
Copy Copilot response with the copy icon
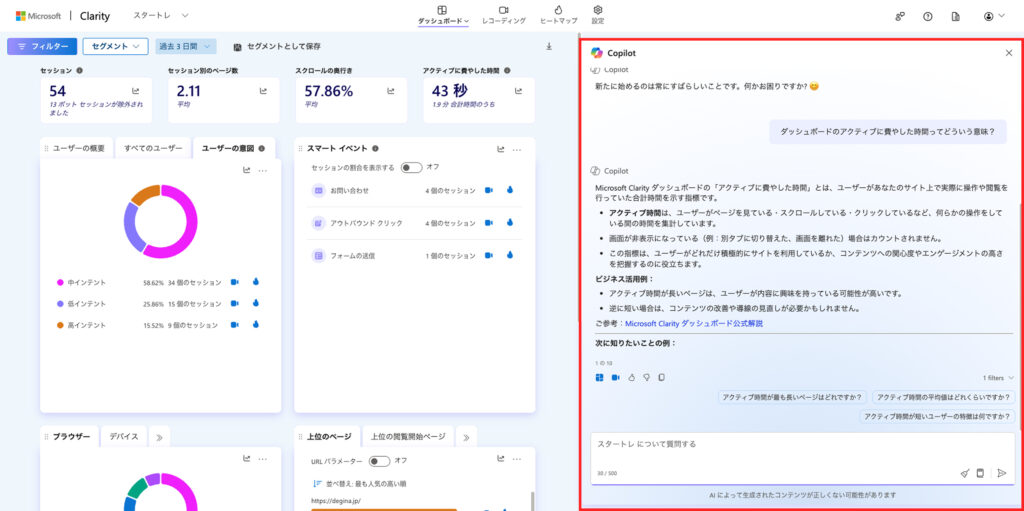pyautogui.click(x=661, y=377)
